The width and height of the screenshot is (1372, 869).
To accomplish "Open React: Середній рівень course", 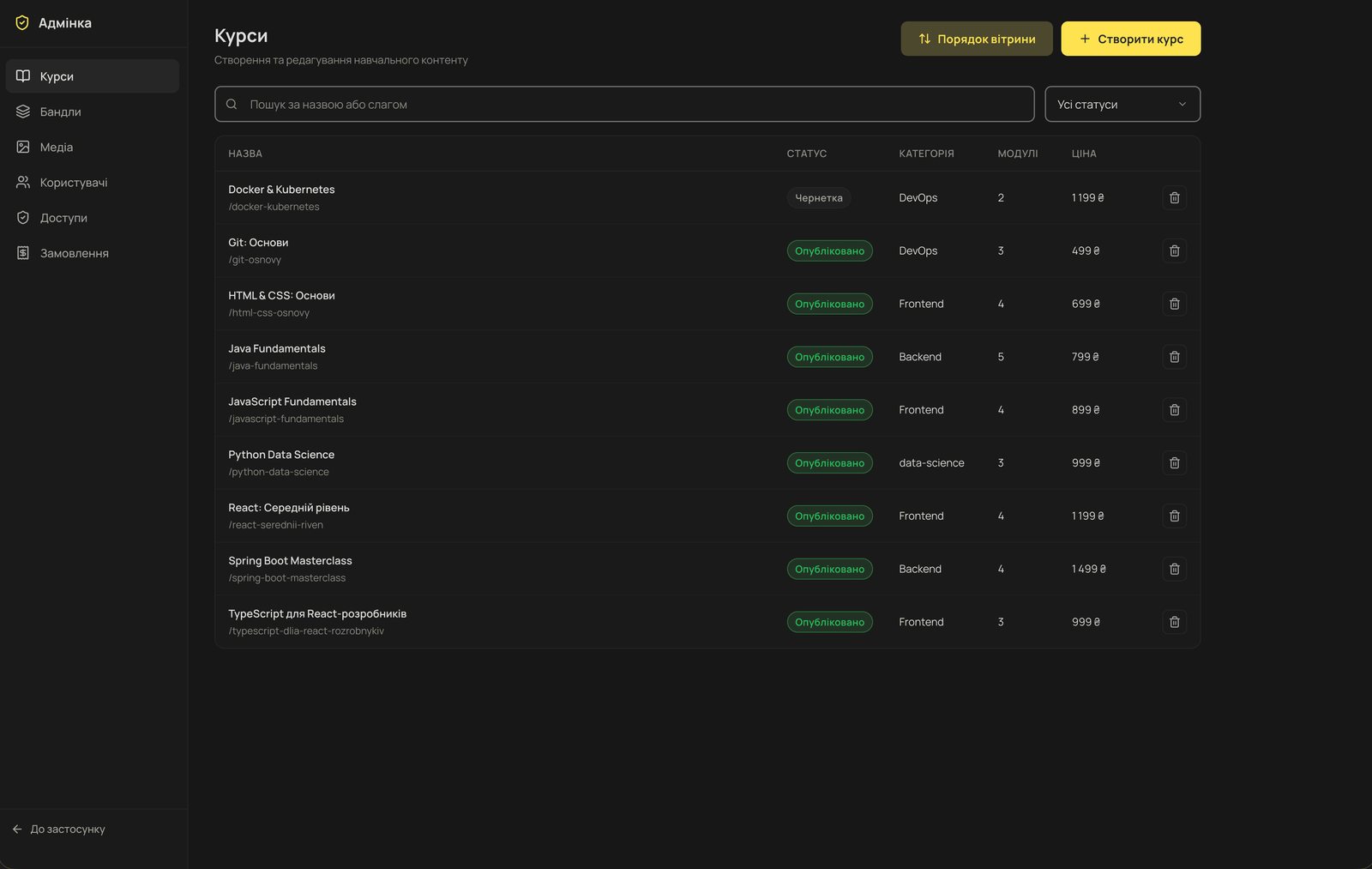I will coord(289,508).
